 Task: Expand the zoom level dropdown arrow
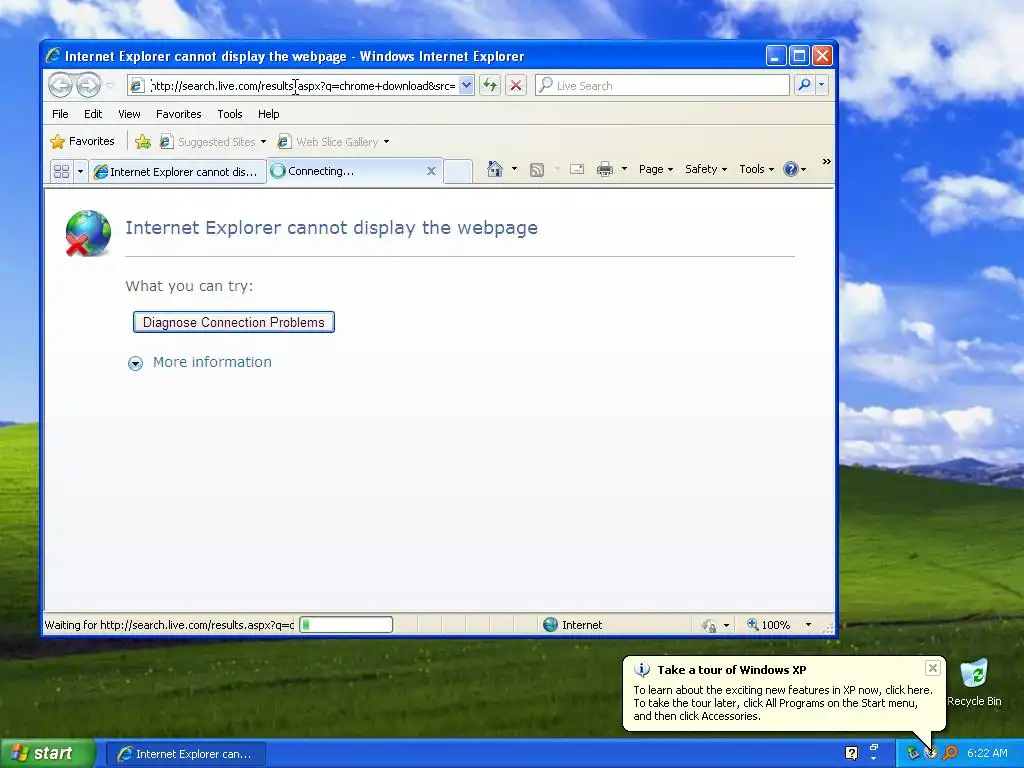click(x=808, y=625)
